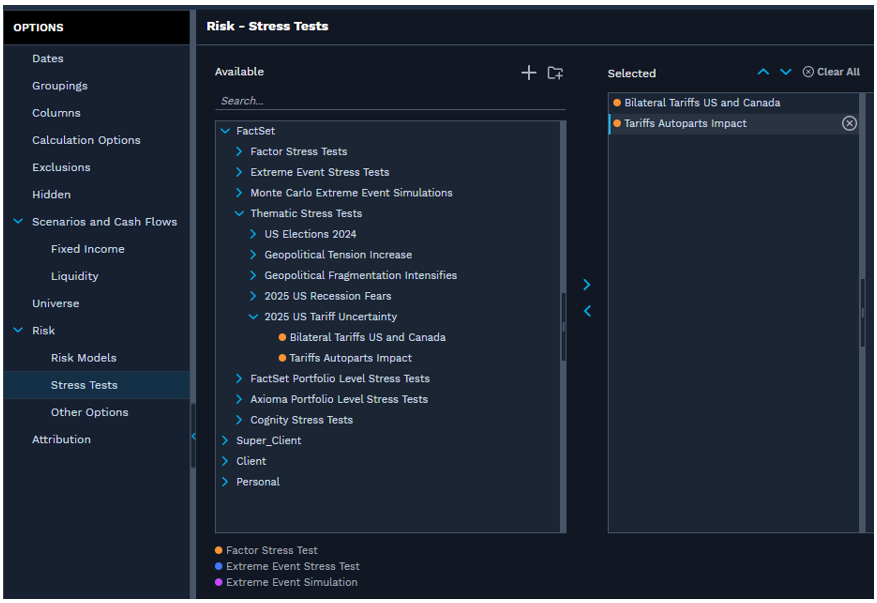Expand Axioma Portfolio Level Stress Tests

pos(239,399)
